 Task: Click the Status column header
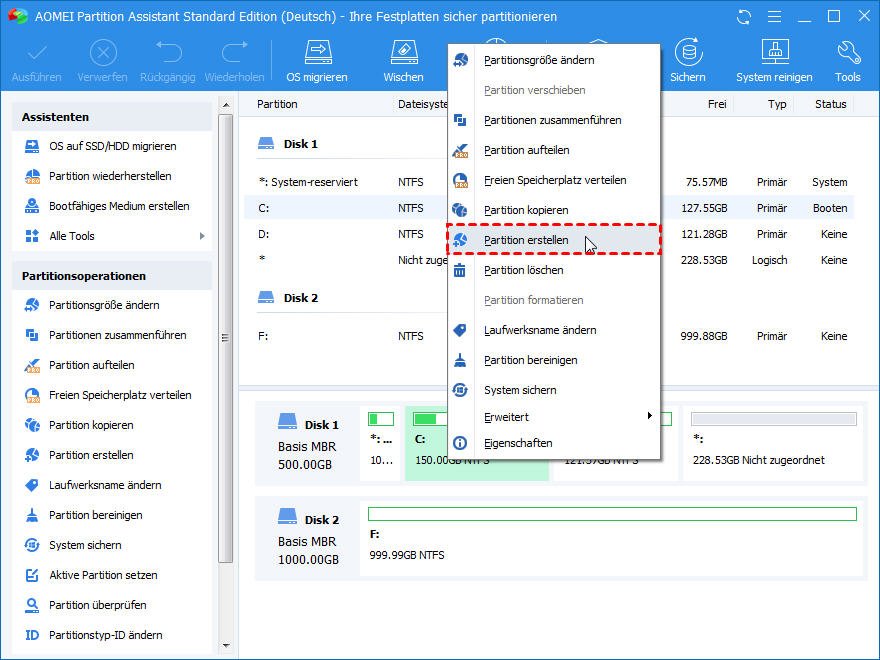click(x=831, y=104)
